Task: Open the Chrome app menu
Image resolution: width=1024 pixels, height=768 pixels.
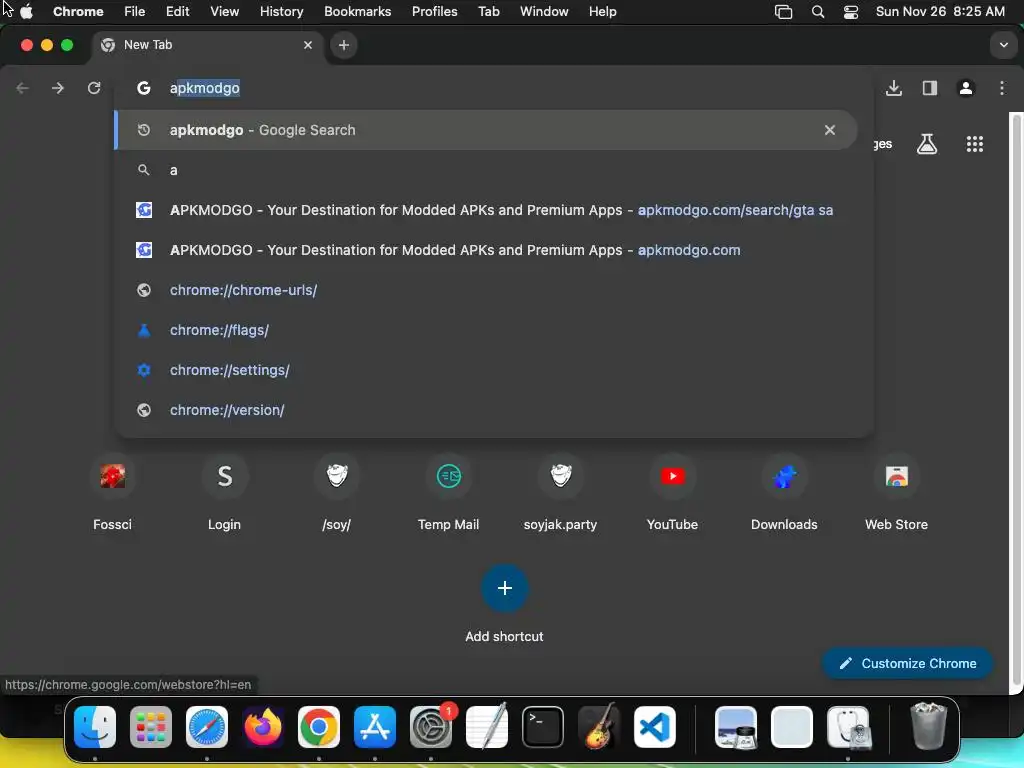Action: [x=78, y=11]
